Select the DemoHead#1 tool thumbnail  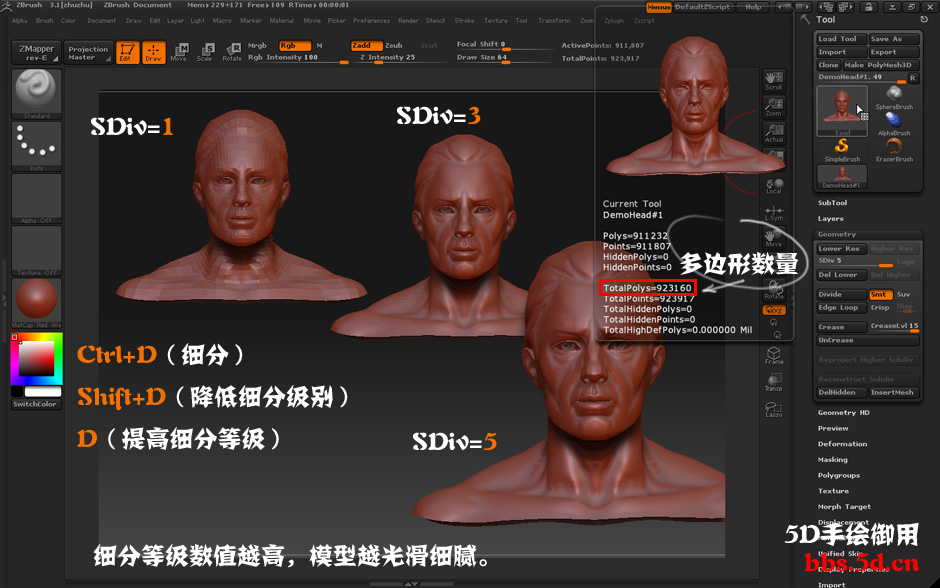click(842, 177)
